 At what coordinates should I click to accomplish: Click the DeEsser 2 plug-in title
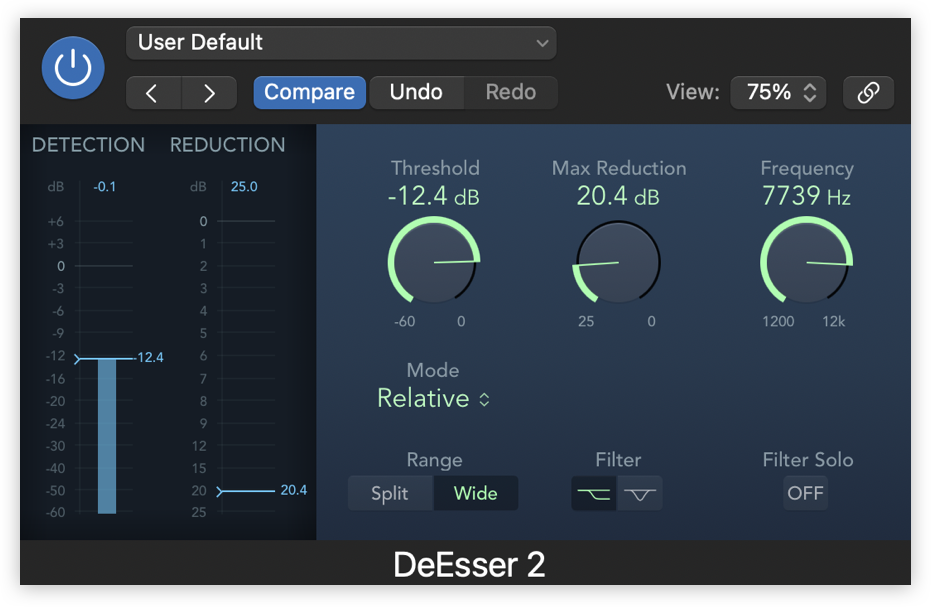[469, 564]
